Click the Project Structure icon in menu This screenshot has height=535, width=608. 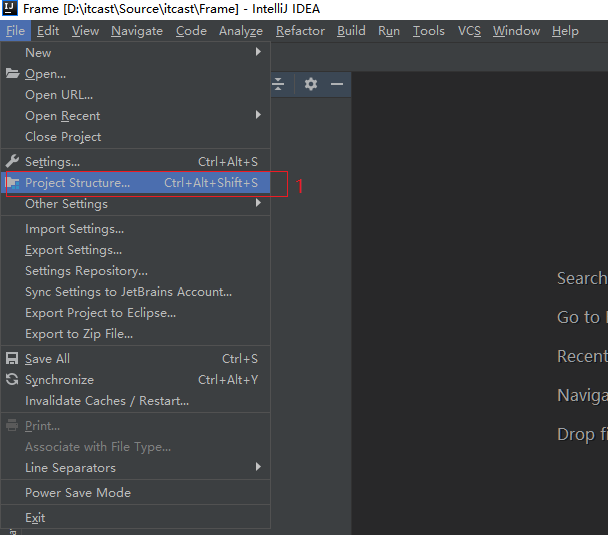click(13, 183)
